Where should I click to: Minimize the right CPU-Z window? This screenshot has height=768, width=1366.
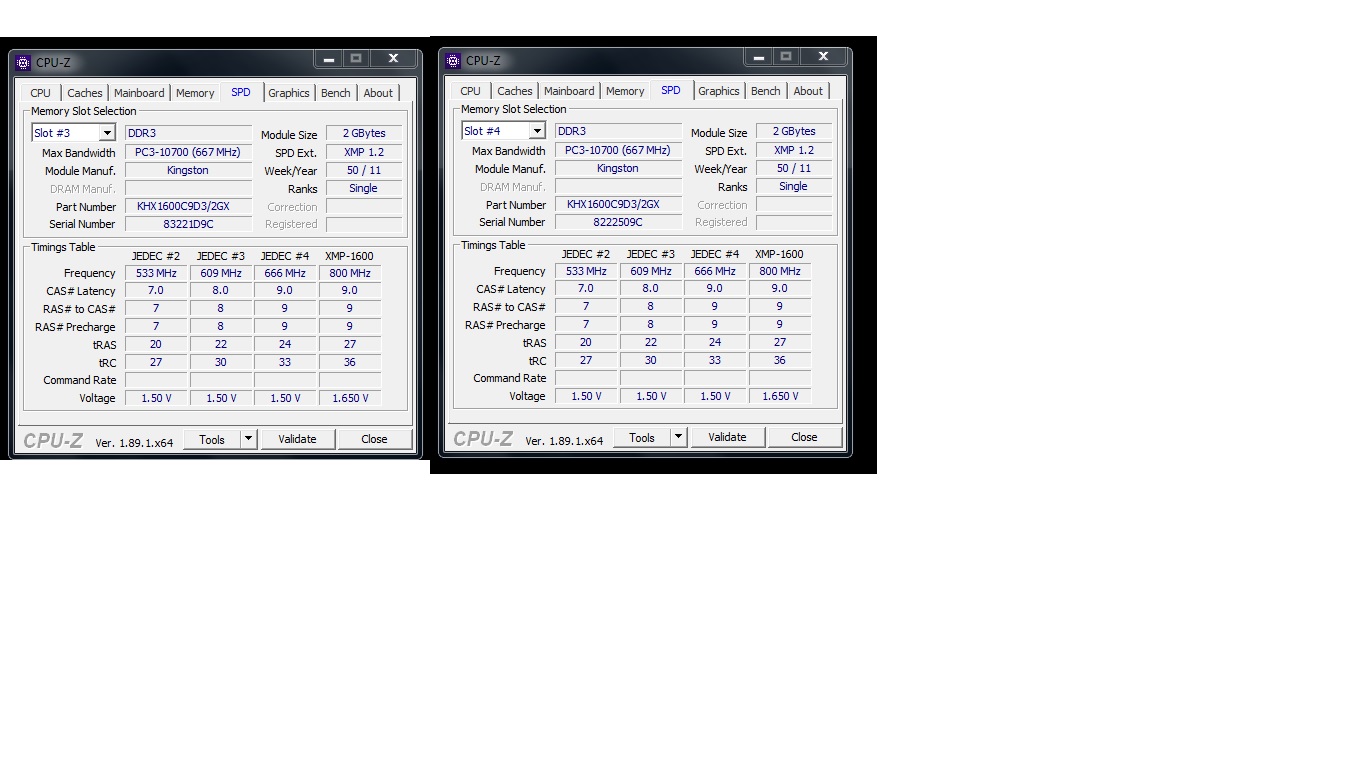pos(759,57)
